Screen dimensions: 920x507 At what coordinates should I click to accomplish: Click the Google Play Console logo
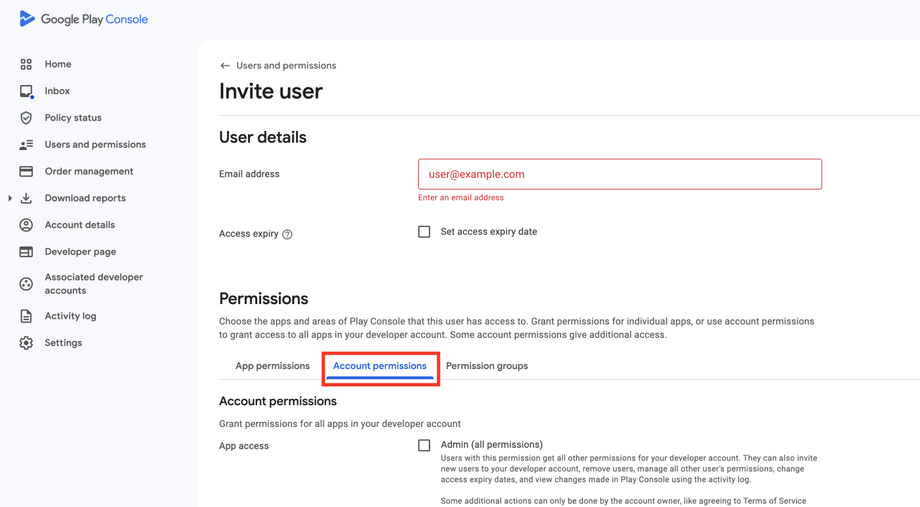[83, 19]
